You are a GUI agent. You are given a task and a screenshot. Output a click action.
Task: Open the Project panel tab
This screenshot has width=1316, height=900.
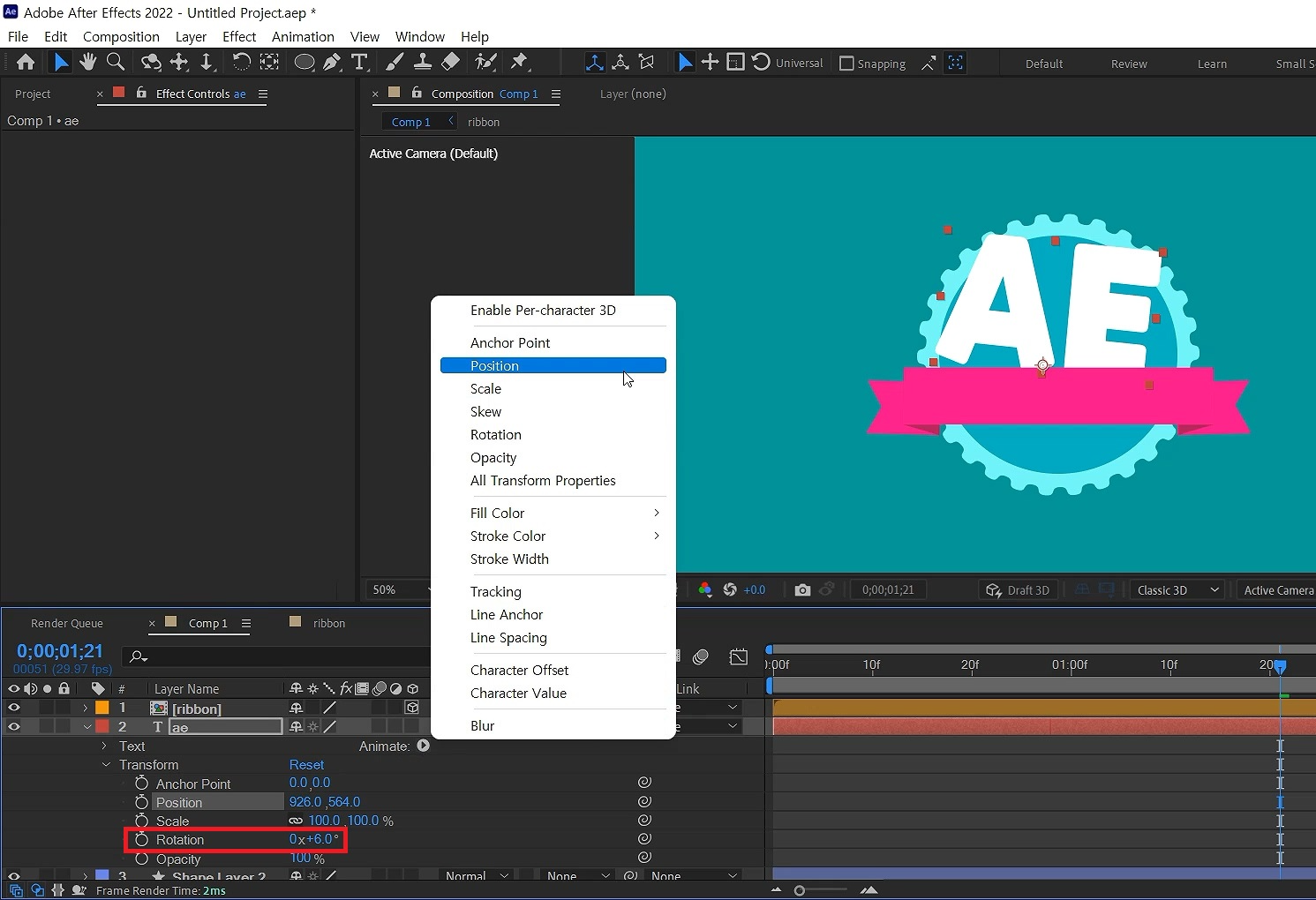tap(33, 94)
